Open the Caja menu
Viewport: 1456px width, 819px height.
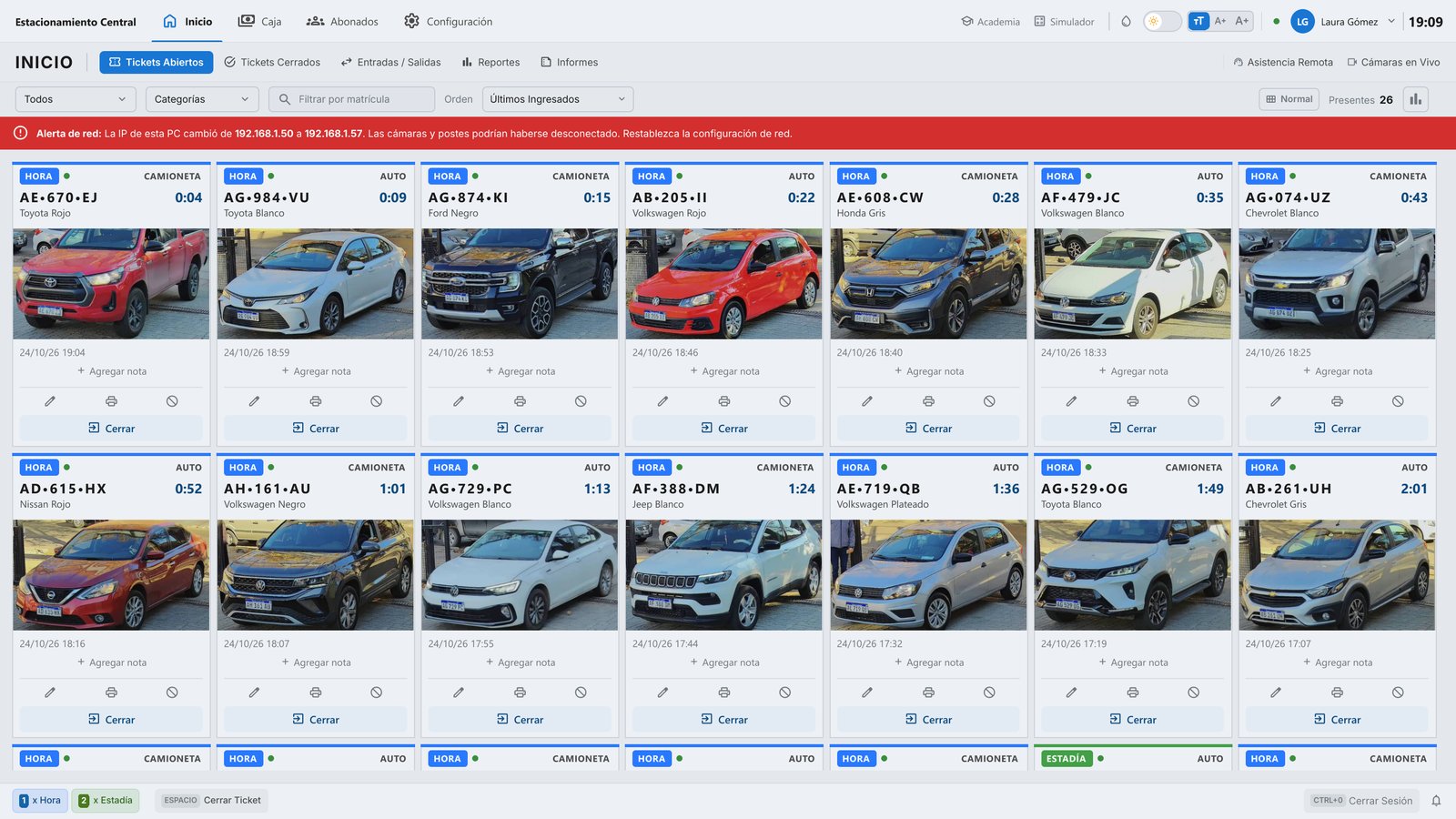click(x=259, y=21)
